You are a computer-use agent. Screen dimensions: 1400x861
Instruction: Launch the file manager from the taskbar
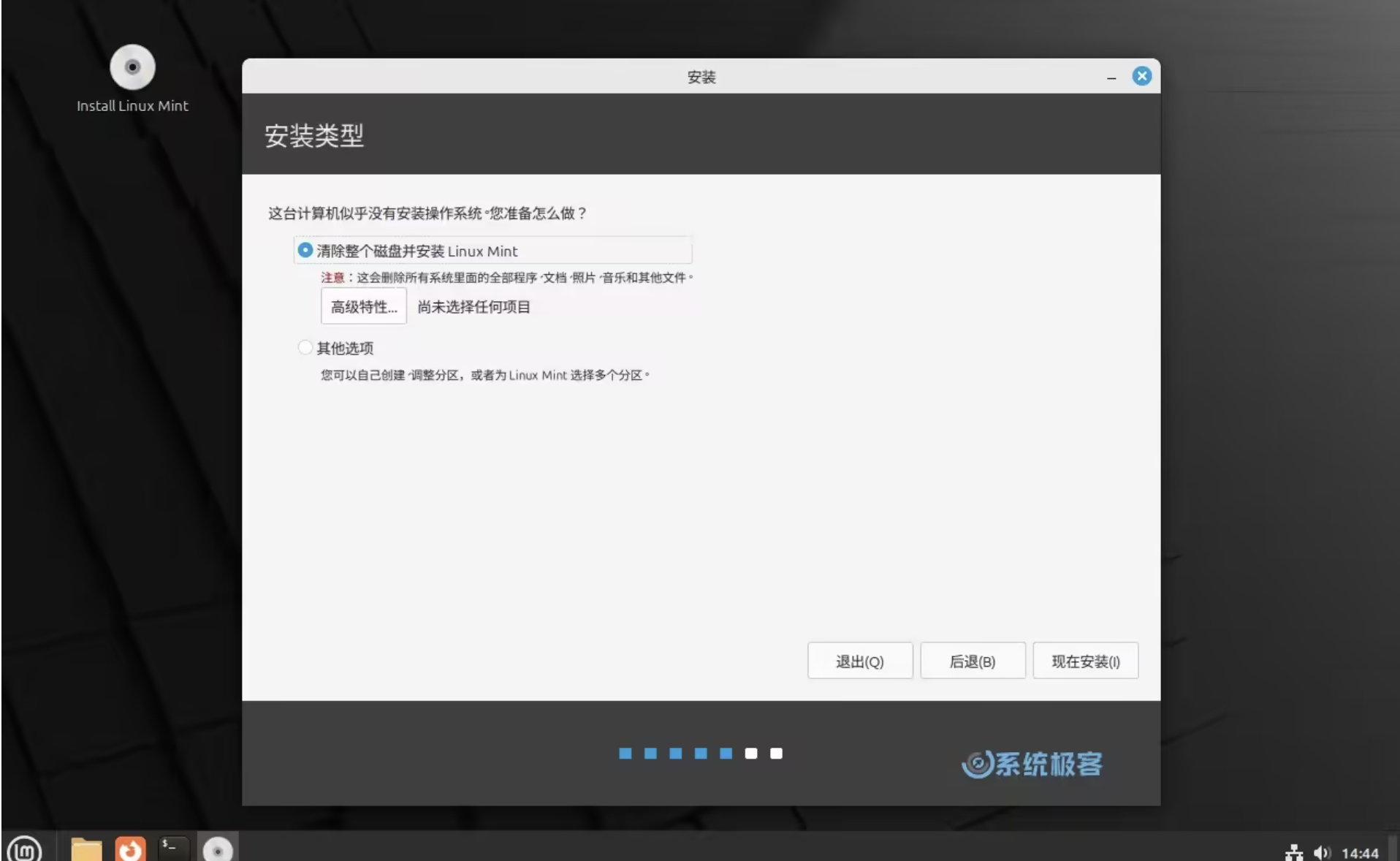pyautogui.click(x=86, y=849)
